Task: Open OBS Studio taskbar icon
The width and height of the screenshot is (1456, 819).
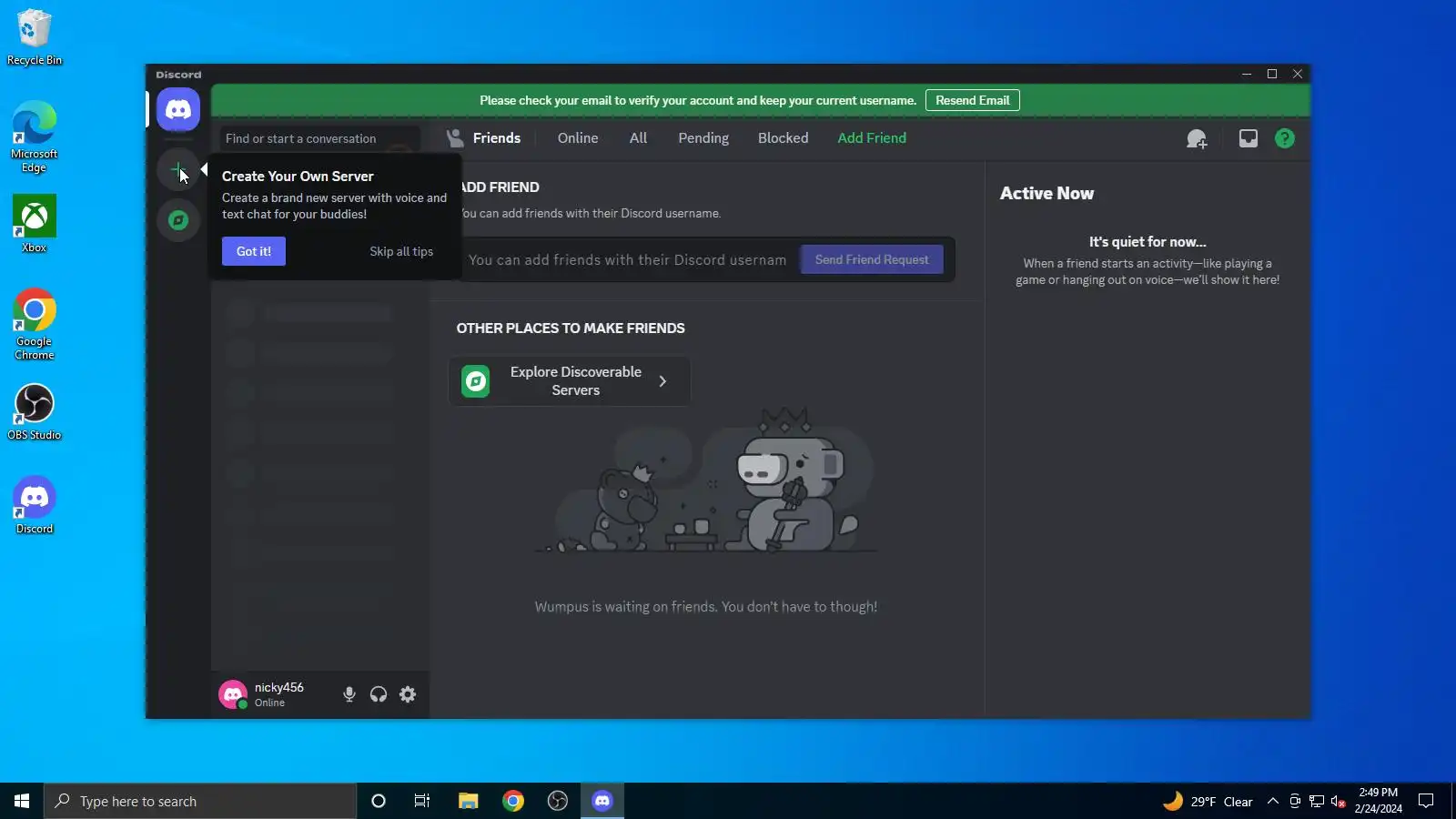Action: point(558,801)
